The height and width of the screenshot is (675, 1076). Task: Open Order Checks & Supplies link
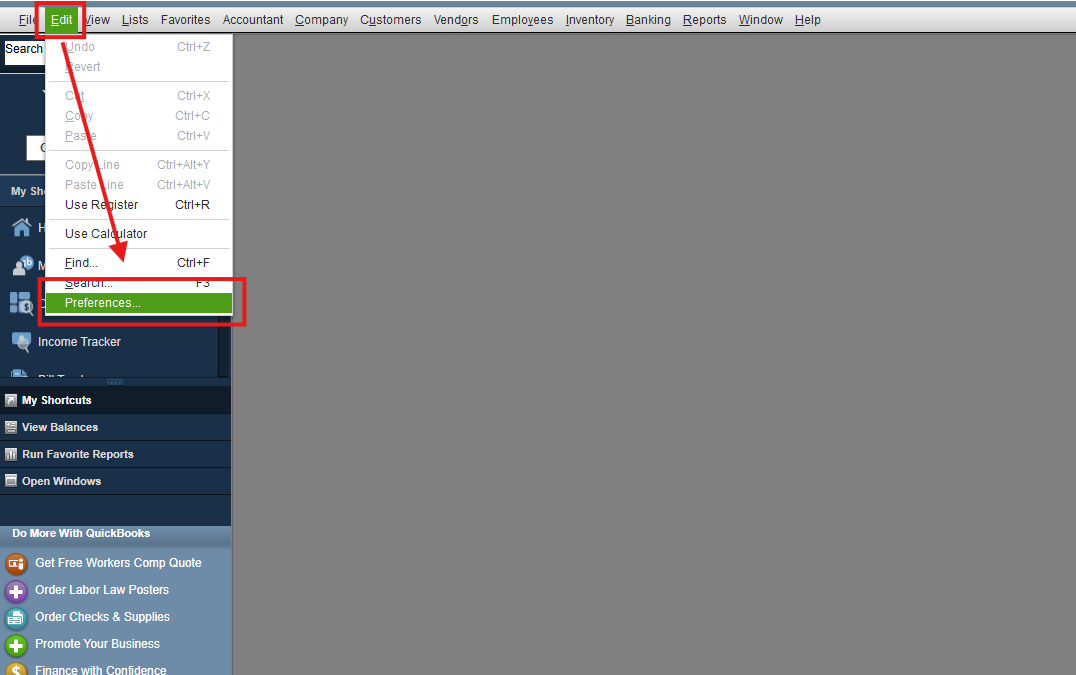point(102,617)
